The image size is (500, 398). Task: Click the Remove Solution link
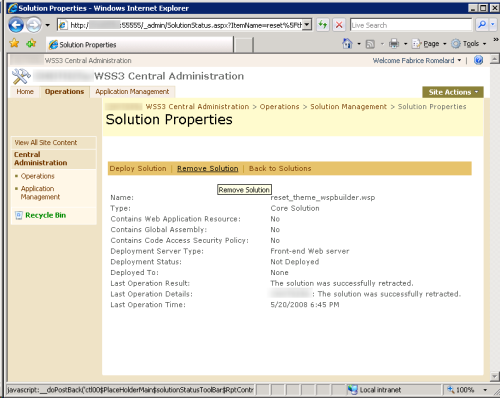coord(207,168)
